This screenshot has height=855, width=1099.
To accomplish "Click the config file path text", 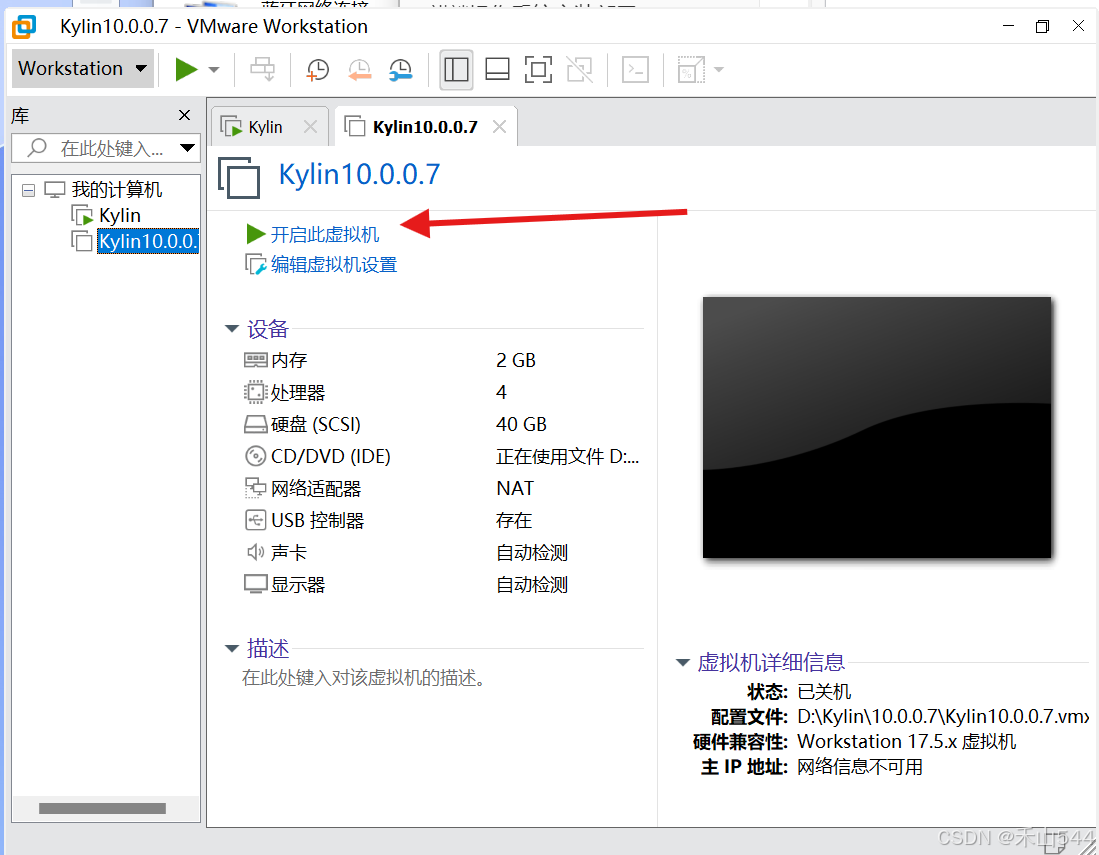I will (x=943, y=716).
